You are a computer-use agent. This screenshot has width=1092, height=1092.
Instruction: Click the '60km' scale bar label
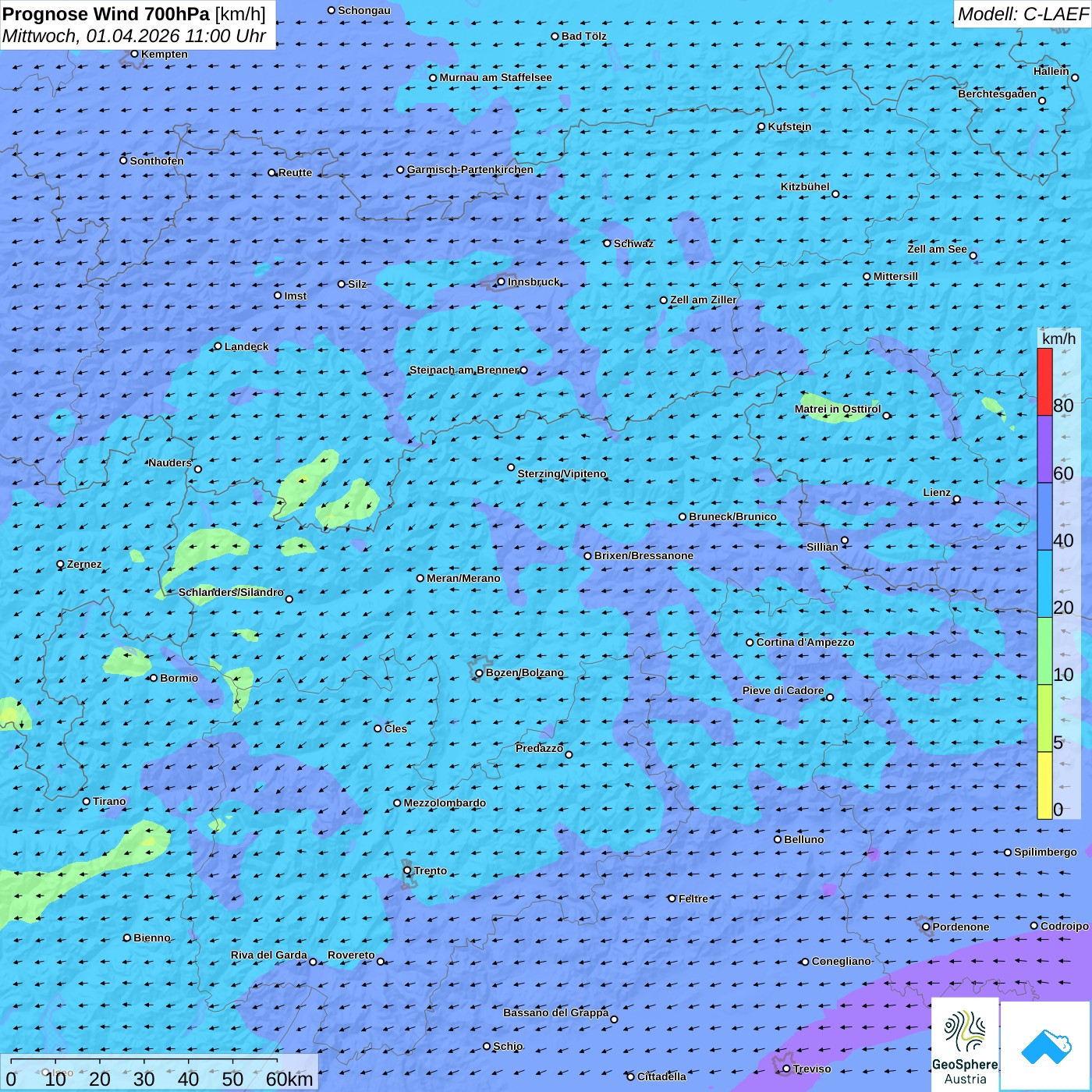point(289,1079)
